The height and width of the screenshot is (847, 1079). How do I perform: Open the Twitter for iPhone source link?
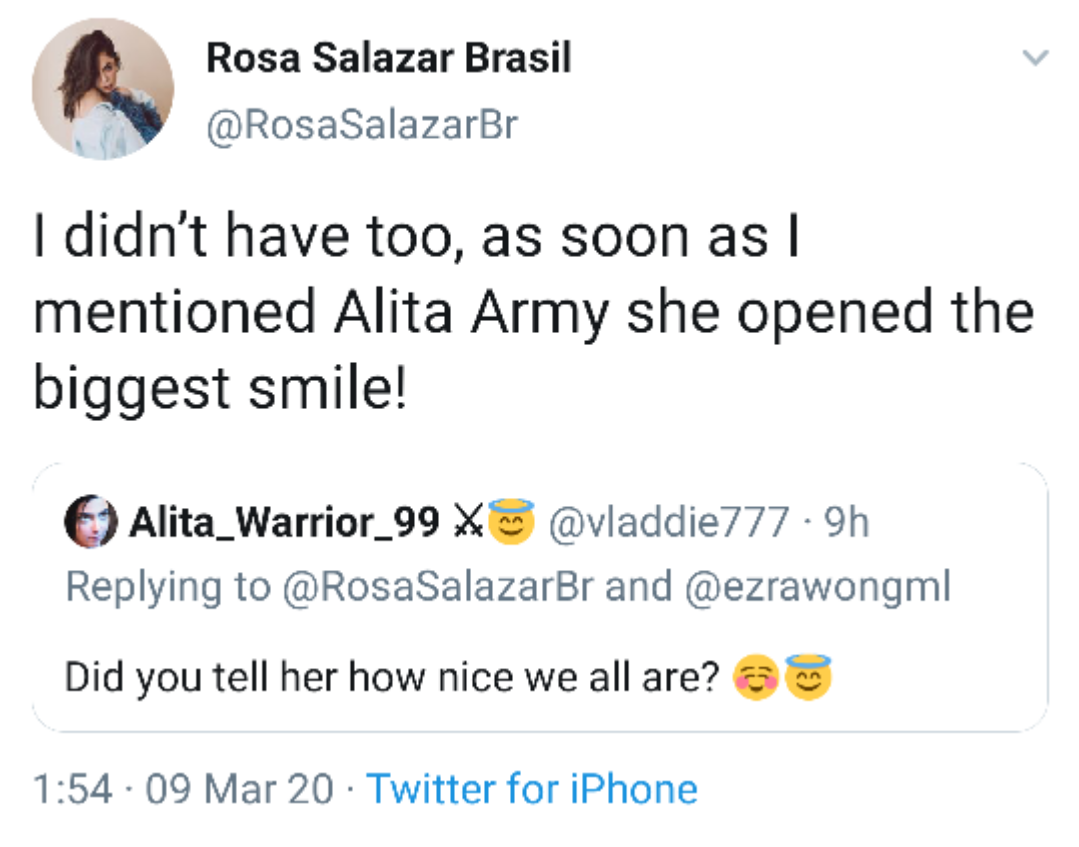pos(532,789)
